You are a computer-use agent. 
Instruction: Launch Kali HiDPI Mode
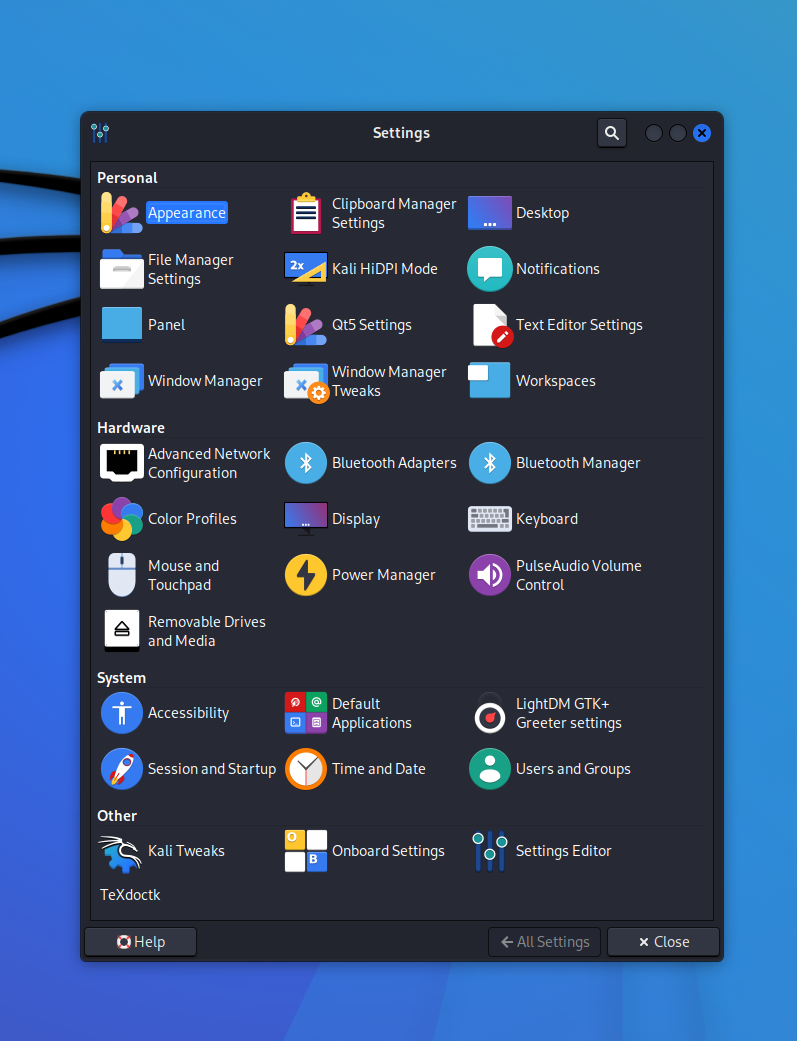[x=306, y=269]
